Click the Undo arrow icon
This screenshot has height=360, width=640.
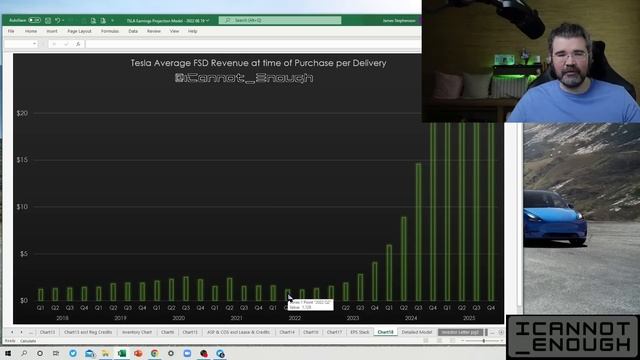58,20
